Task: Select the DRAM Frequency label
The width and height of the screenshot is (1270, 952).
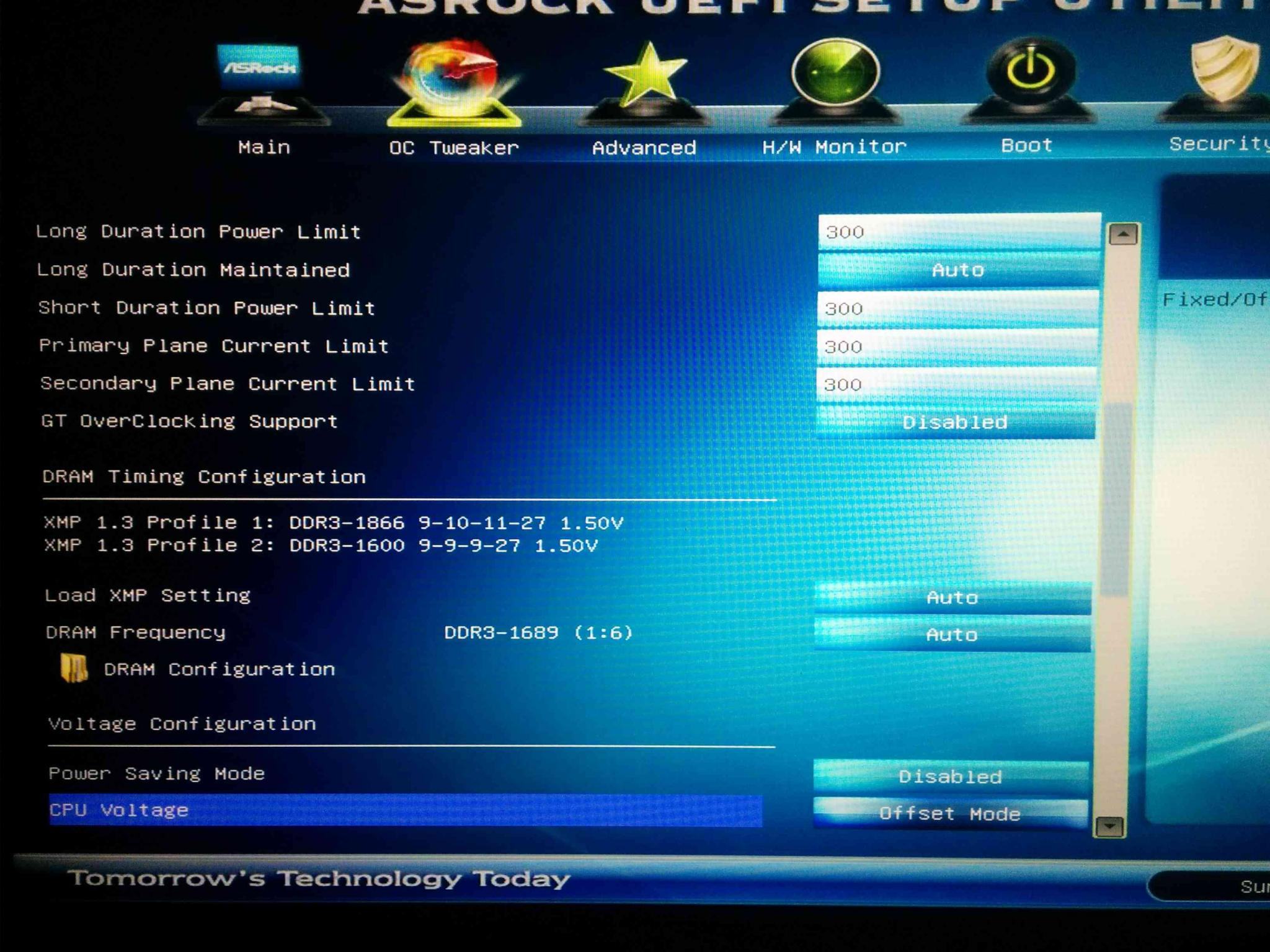Action: tap(136, 633)
